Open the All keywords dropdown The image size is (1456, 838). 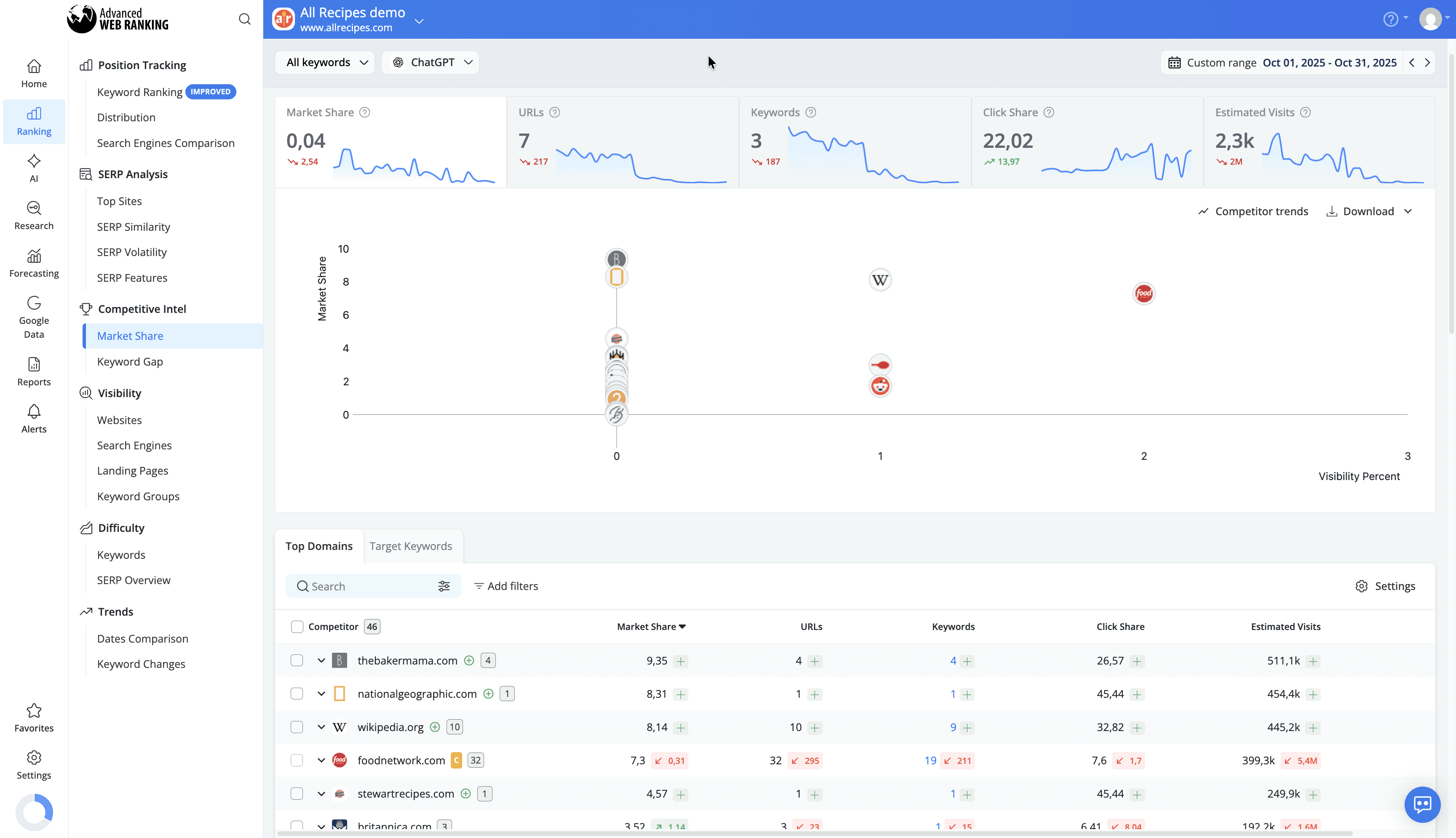tap(326, 62)
